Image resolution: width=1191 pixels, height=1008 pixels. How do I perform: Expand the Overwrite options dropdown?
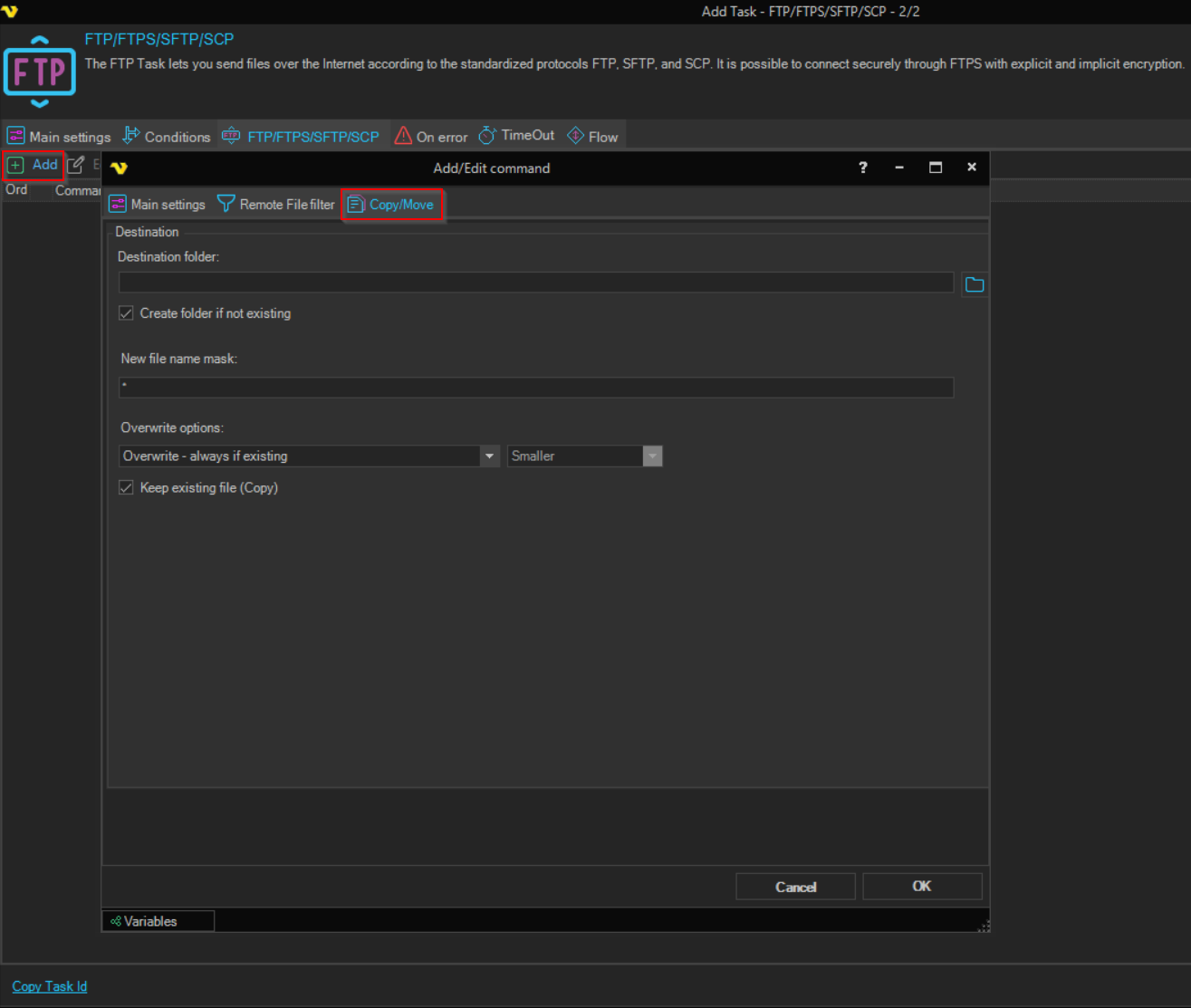tap(489, 456)
